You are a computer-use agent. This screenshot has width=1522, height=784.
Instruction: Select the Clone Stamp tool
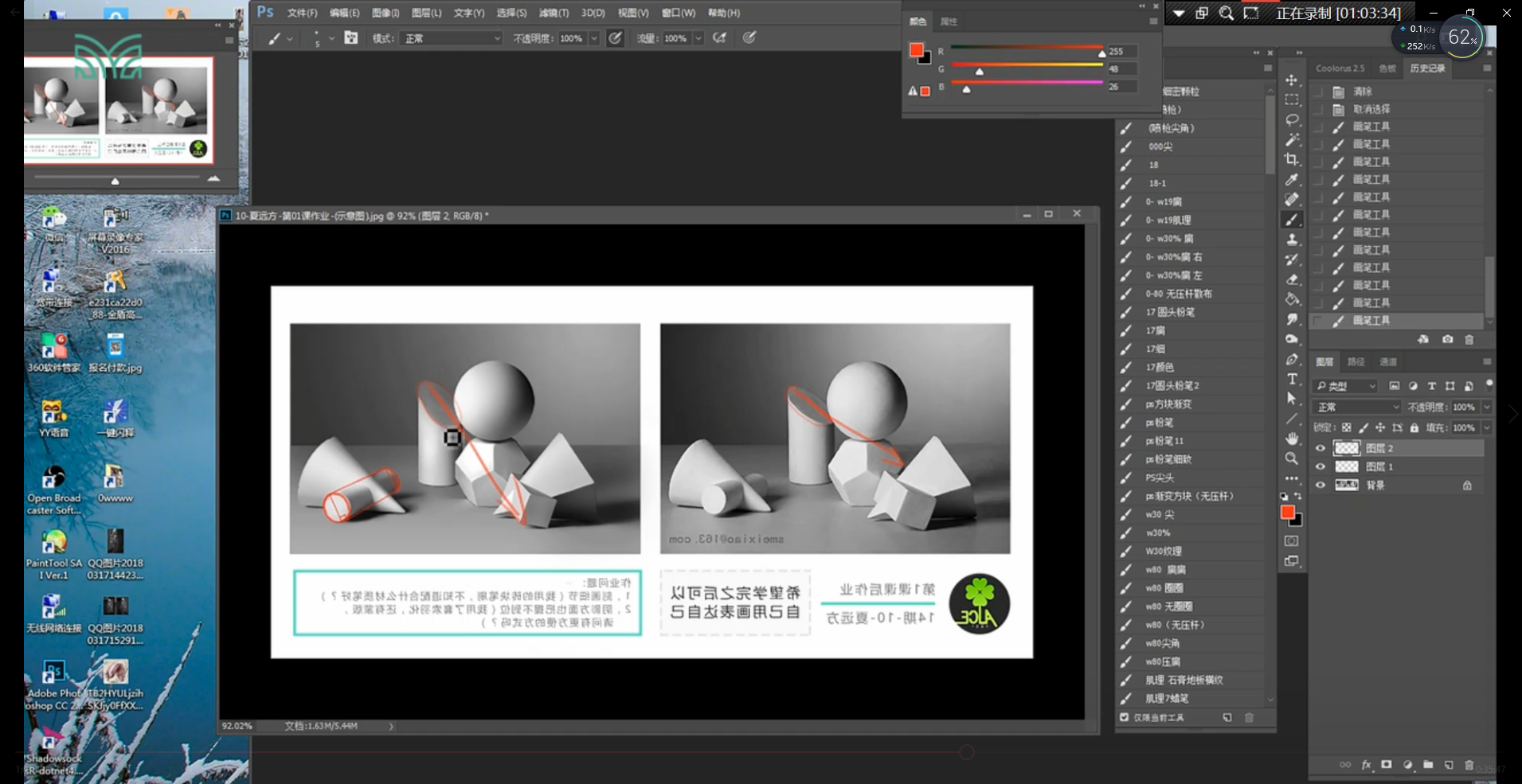click(x=1292, y=240)
